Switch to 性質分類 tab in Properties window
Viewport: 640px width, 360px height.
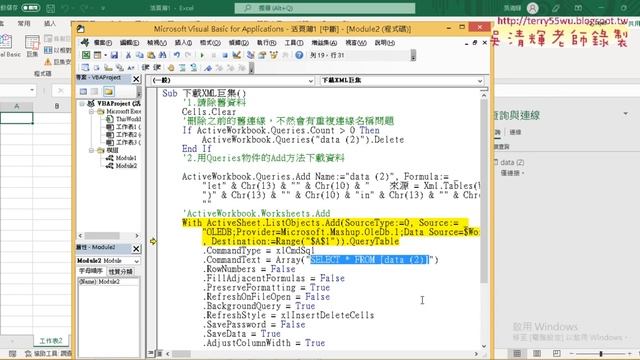pos(120,271)
